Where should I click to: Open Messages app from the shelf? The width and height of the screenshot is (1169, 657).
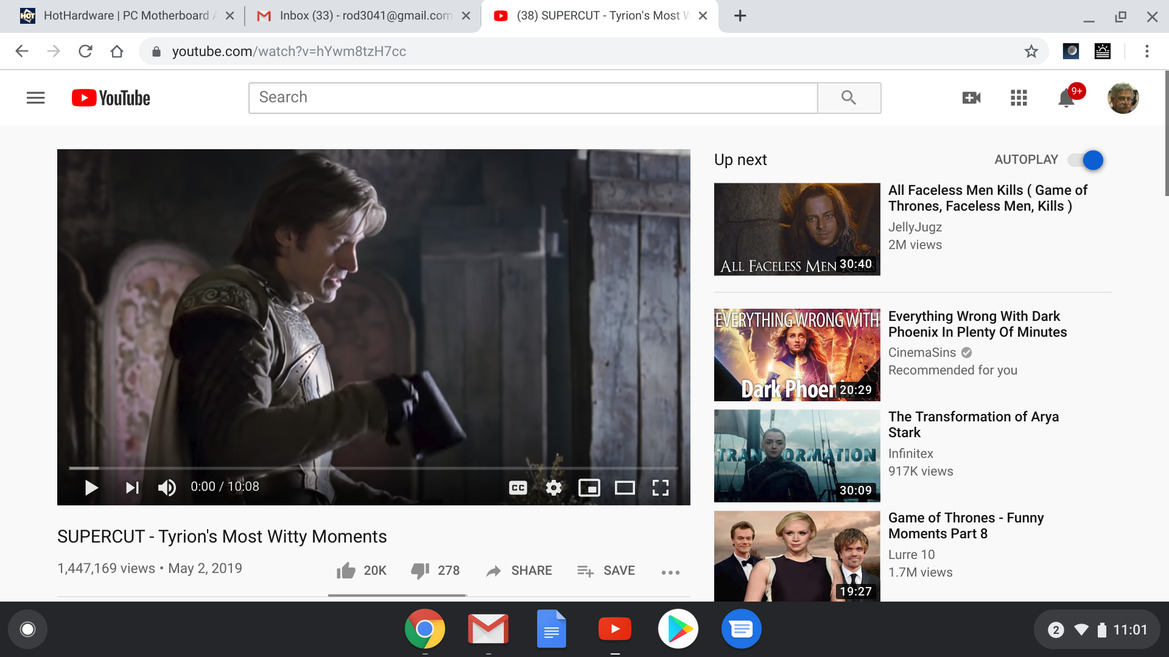(x=741, y=629)
